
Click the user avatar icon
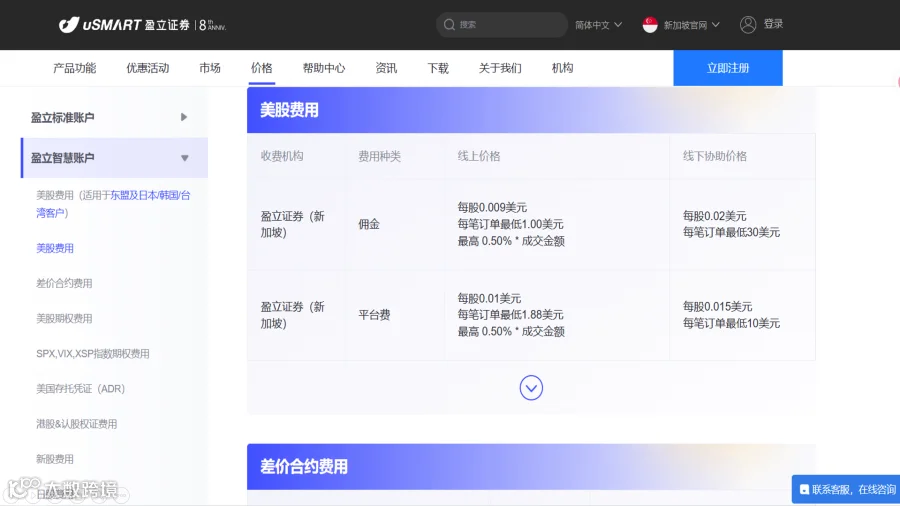[x=747, y=24]
